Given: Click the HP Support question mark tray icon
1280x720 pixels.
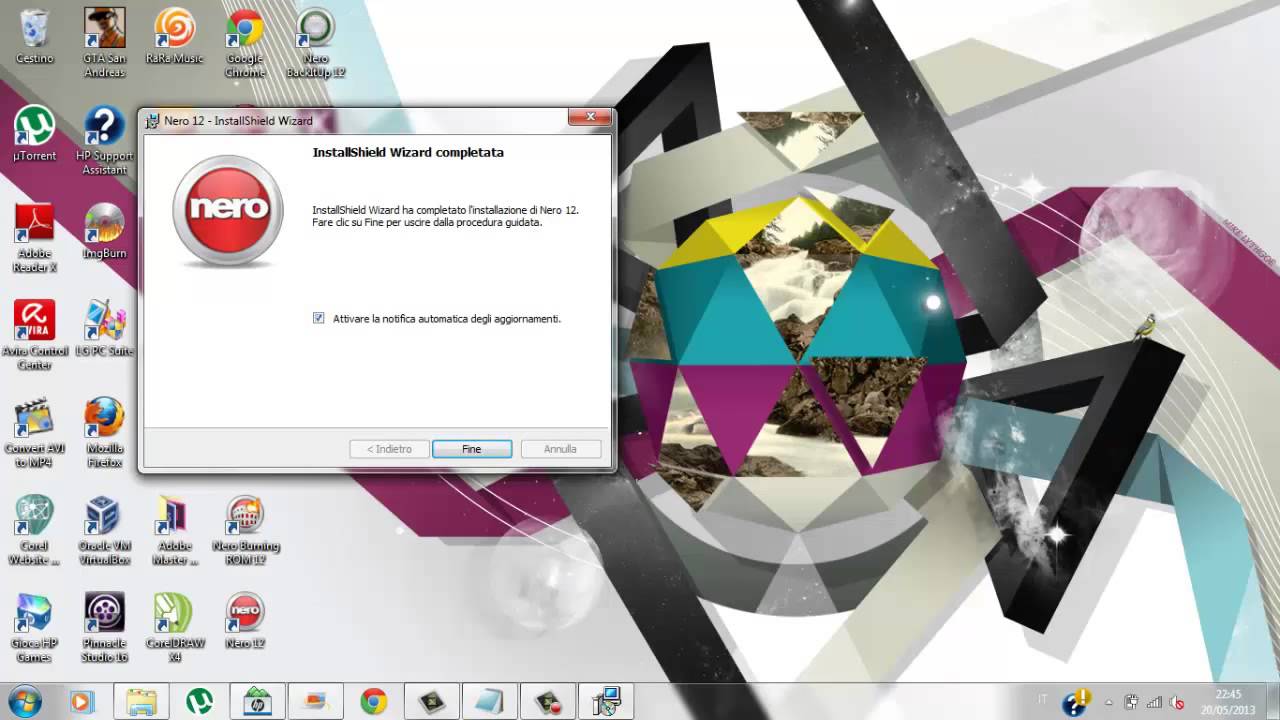Looking at the screenshot, I should (1076, 702).
